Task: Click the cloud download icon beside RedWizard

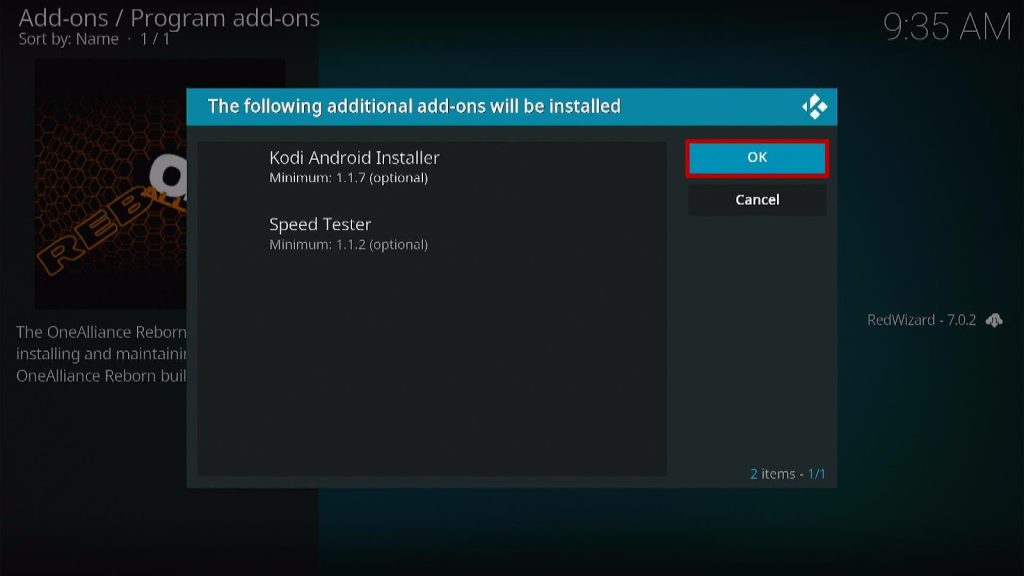Action: tap(994, 320)
